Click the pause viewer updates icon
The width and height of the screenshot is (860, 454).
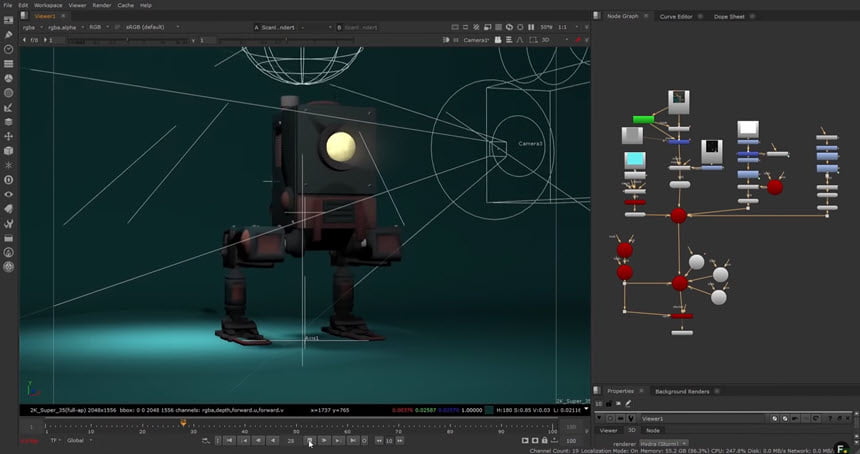click(531, 27)
